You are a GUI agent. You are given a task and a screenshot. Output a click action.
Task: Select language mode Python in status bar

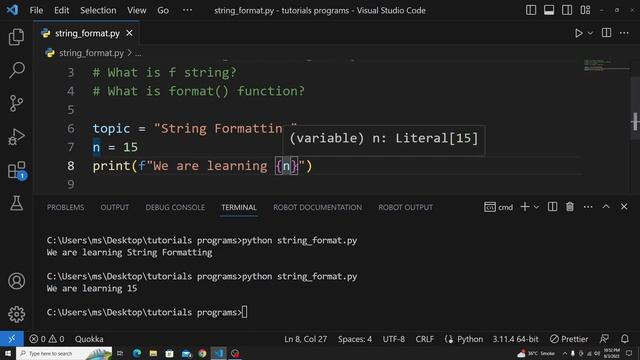coord(470,339)
